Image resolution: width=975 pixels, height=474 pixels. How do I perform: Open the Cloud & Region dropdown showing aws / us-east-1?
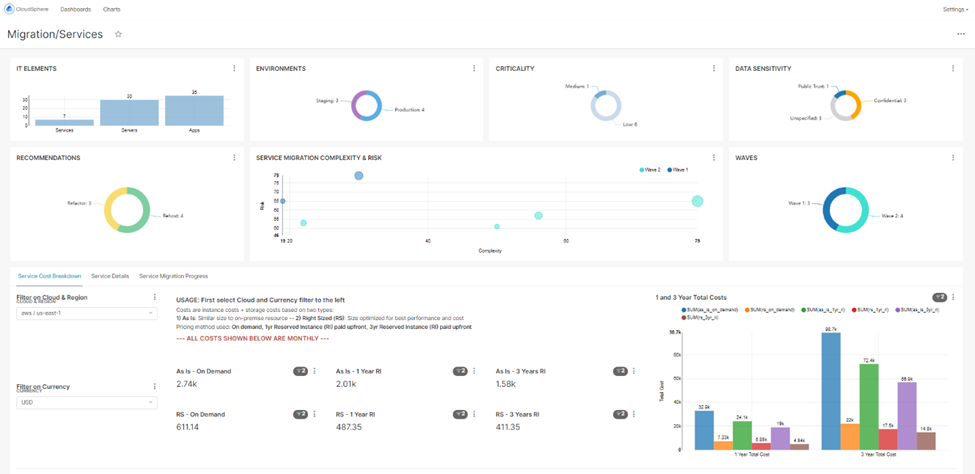86,313
